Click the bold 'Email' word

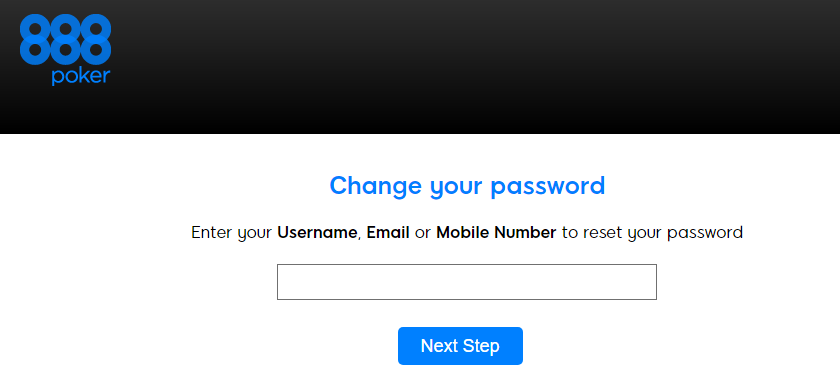388,233
